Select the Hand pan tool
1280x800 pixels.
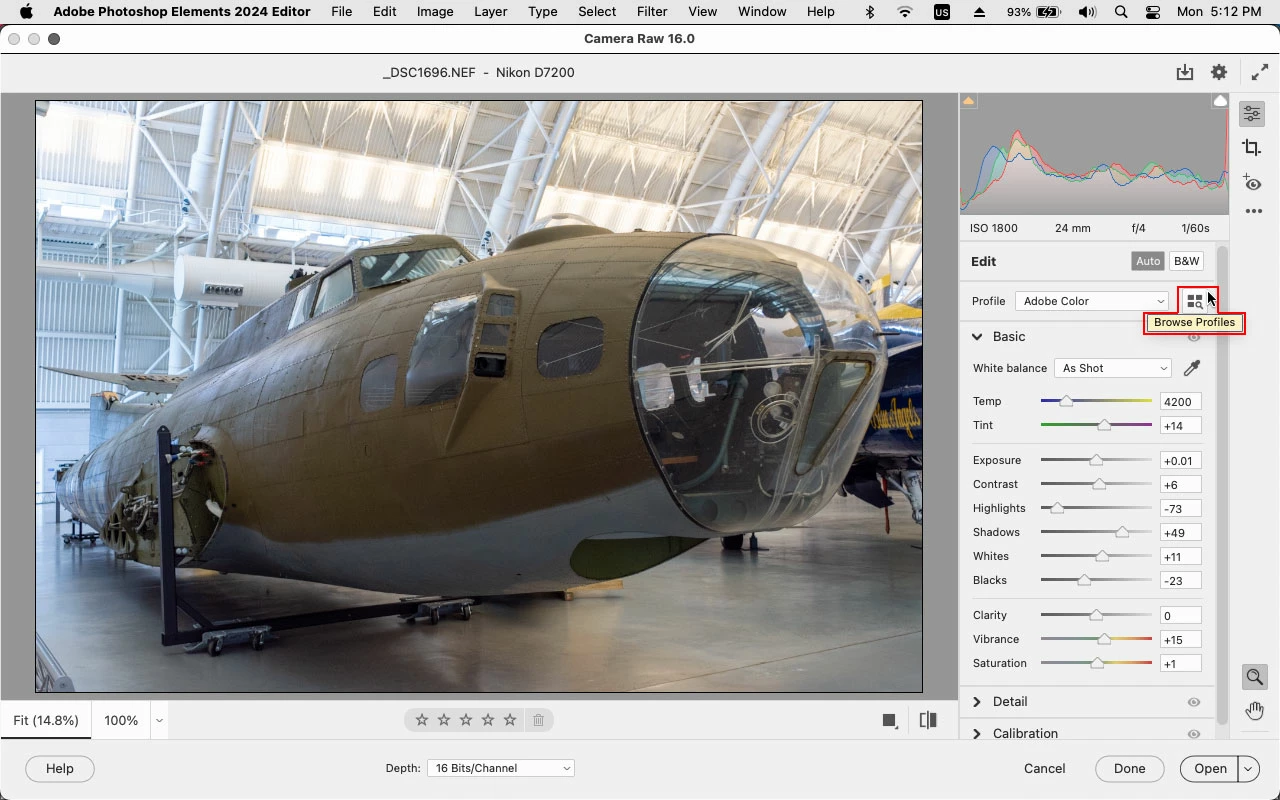1254,711
